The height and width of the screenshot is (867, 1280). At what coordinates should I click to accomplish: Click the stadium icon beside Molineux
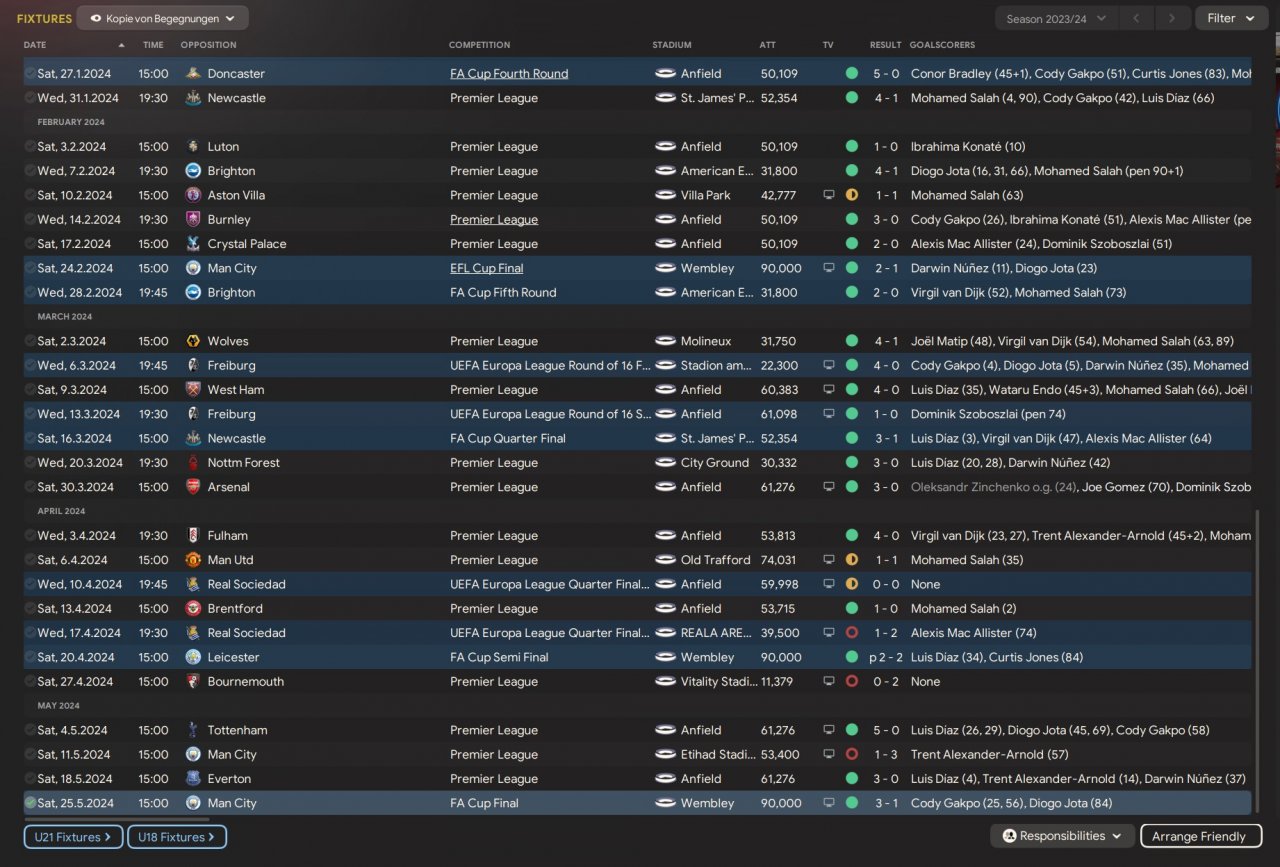[x=665, y=341]
